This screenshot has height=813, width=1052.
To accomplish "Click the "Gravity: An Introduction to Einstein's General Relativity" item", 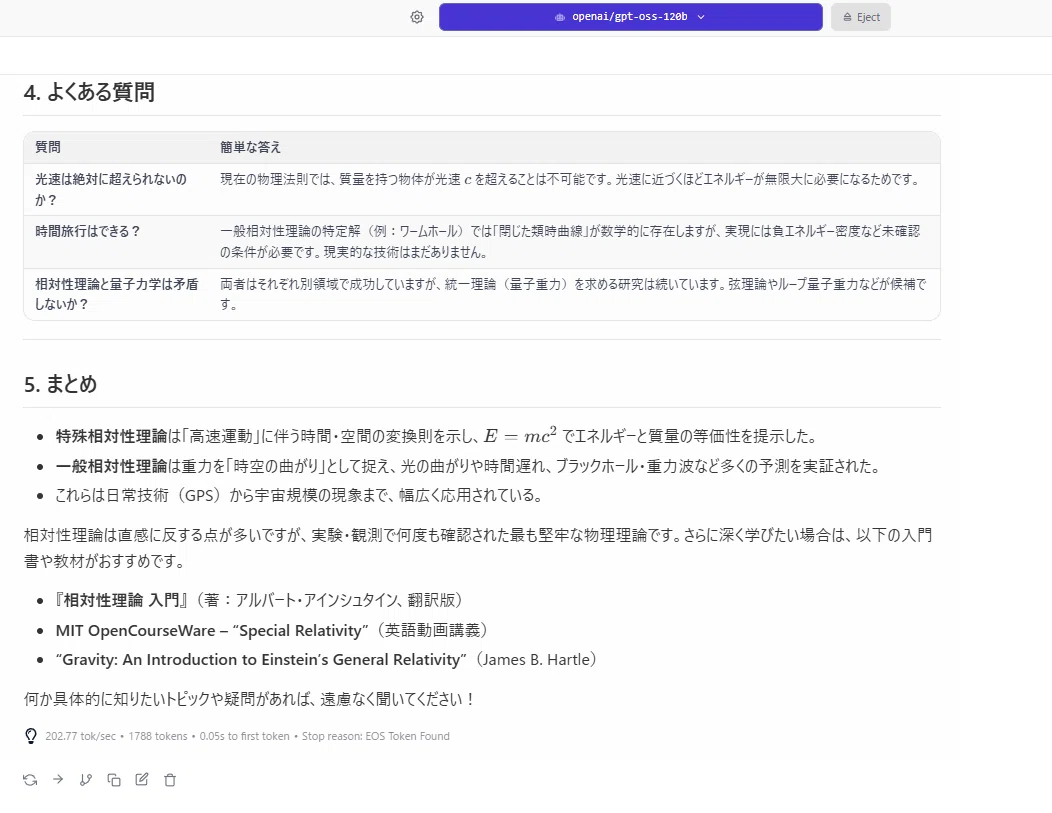I will pyautogui.click(x=326, y=659).
